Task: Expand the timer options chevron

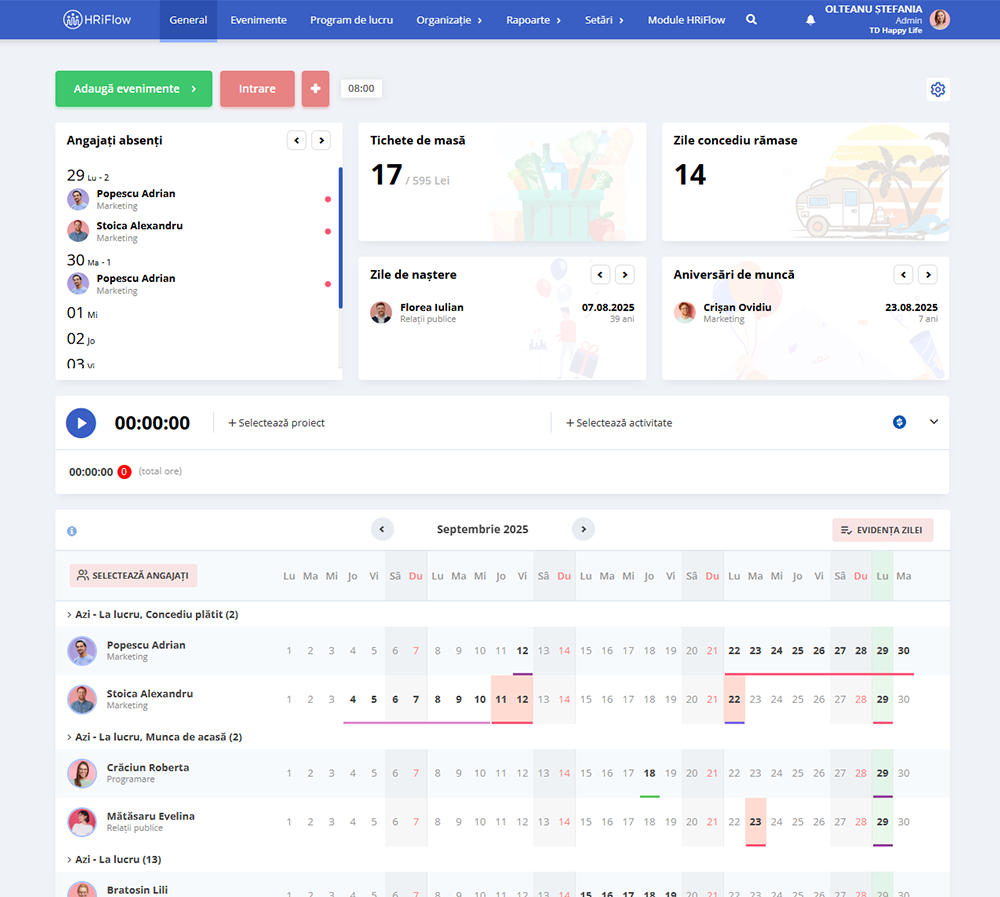Action: tap(934, 422)
